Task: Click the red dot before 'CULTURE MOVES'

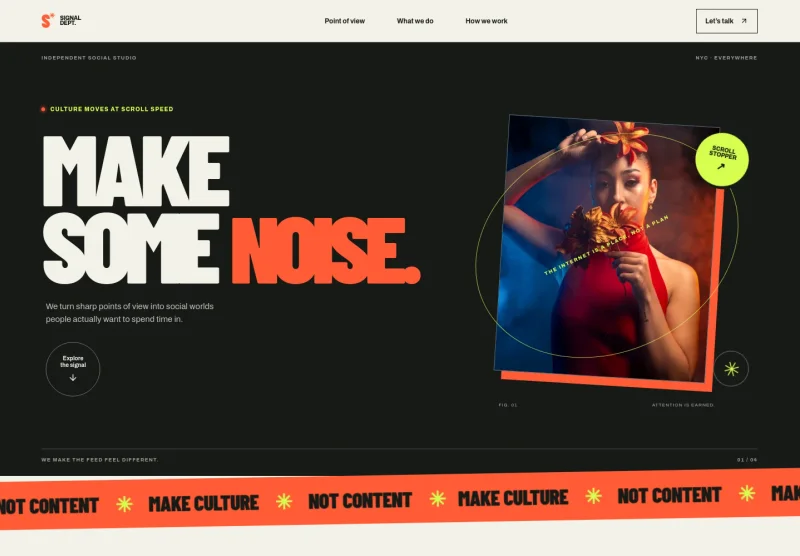Action: (43, 109)
